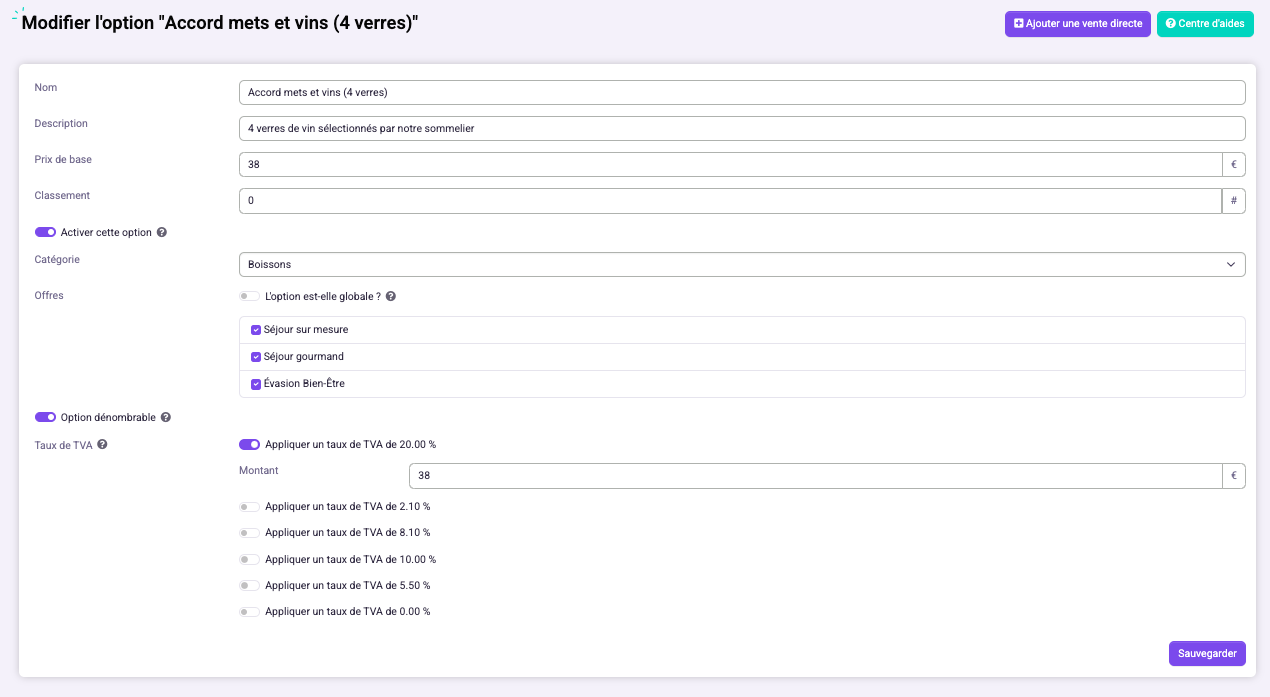Click into the Description input field
The width and height of the screenshot is (1270, 697).
pos(742,128)
